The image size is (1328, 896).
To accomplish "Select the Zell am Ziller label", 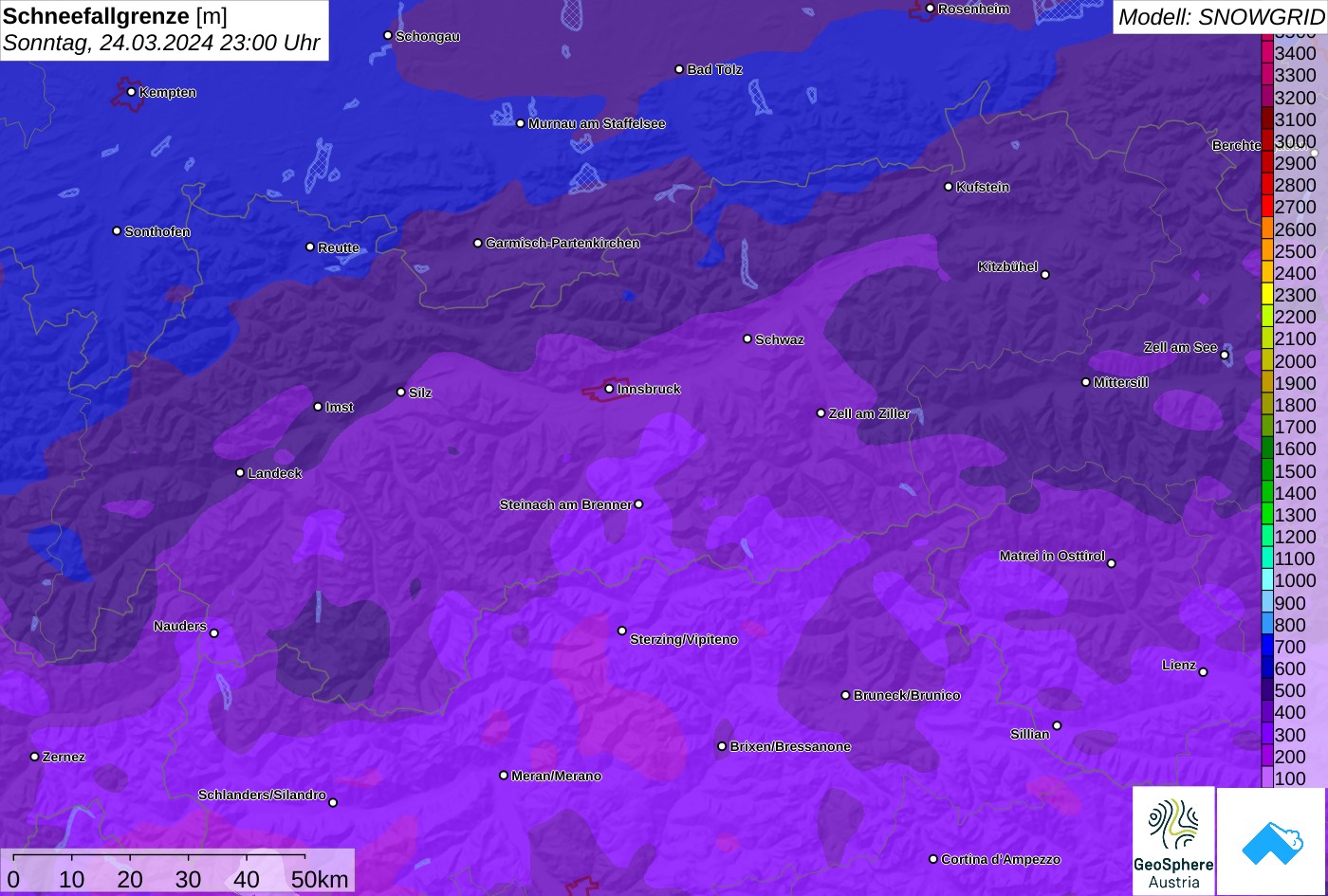I will click(870, 413).
